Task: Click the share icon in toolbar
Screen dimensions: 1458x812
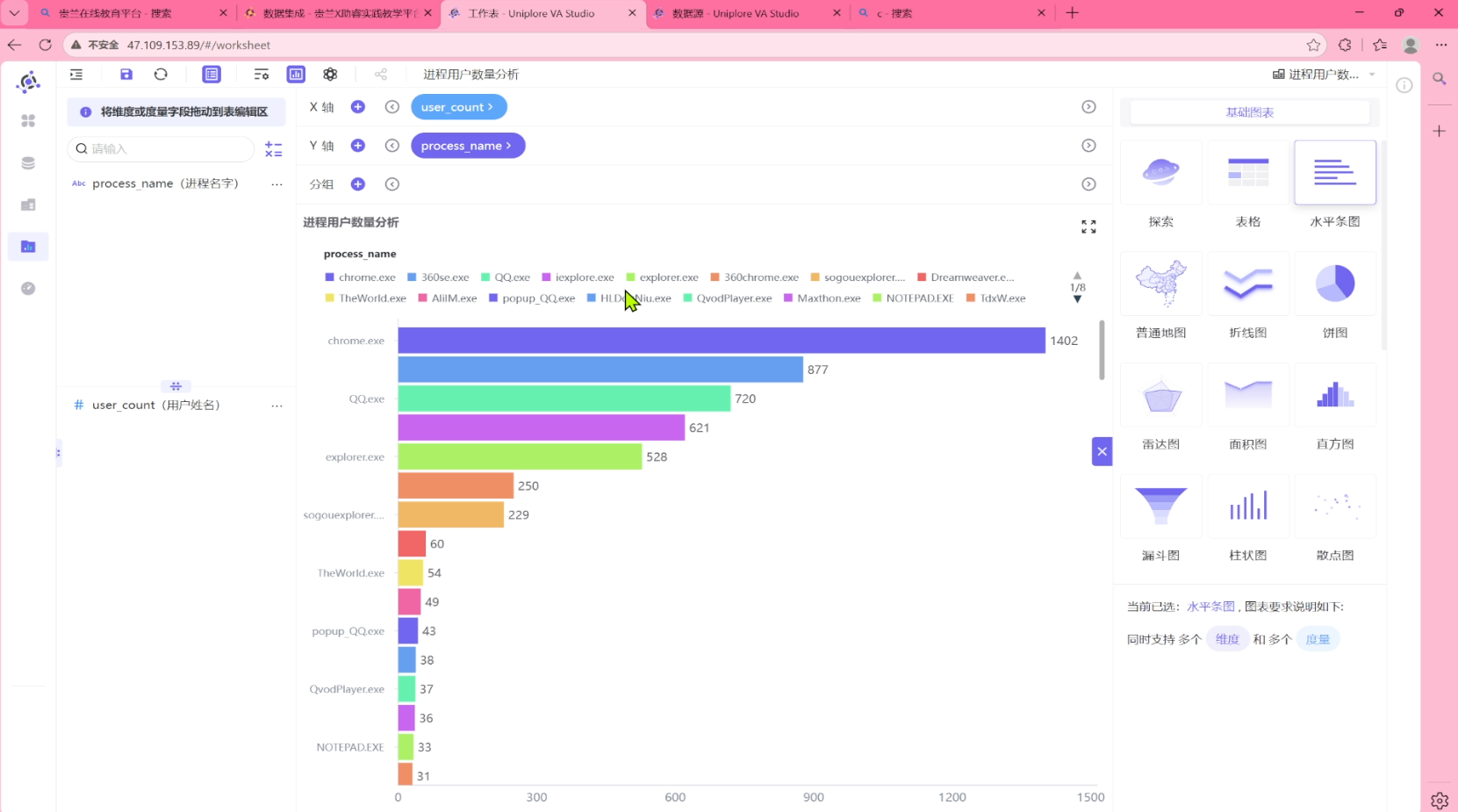Action: 381,75
